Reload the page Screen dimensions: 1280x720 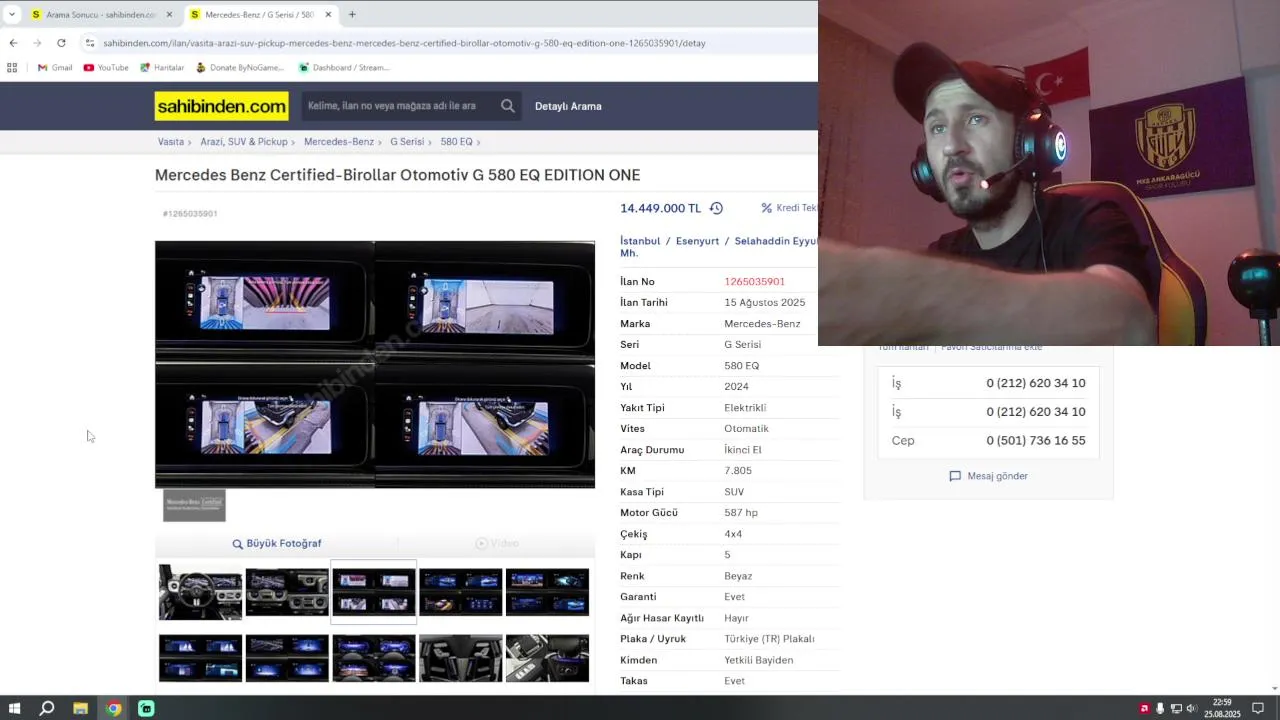tap(61, 43)
